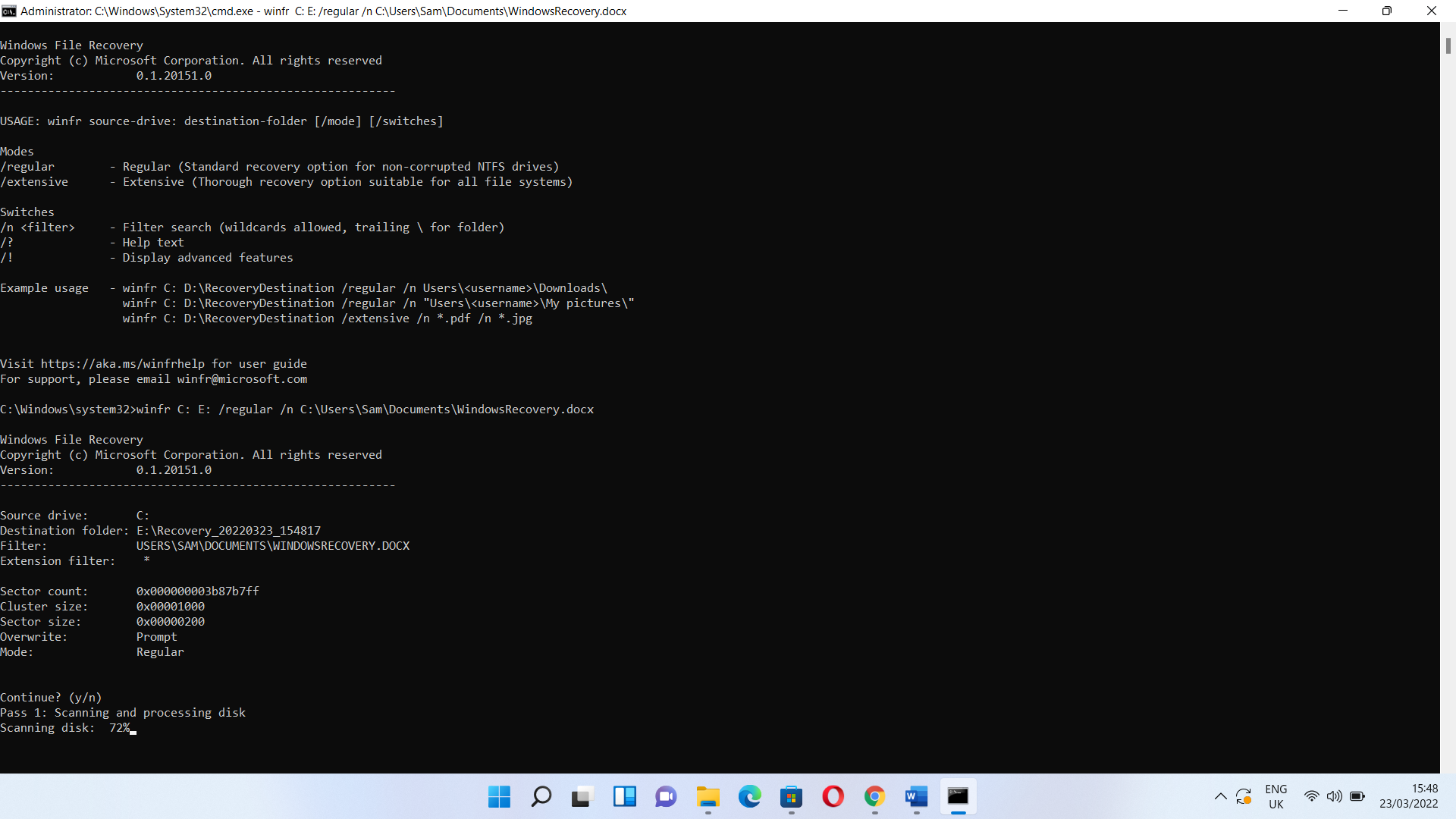
Task: Close the Command Prompt window
Action: (x=1432, y=11)
